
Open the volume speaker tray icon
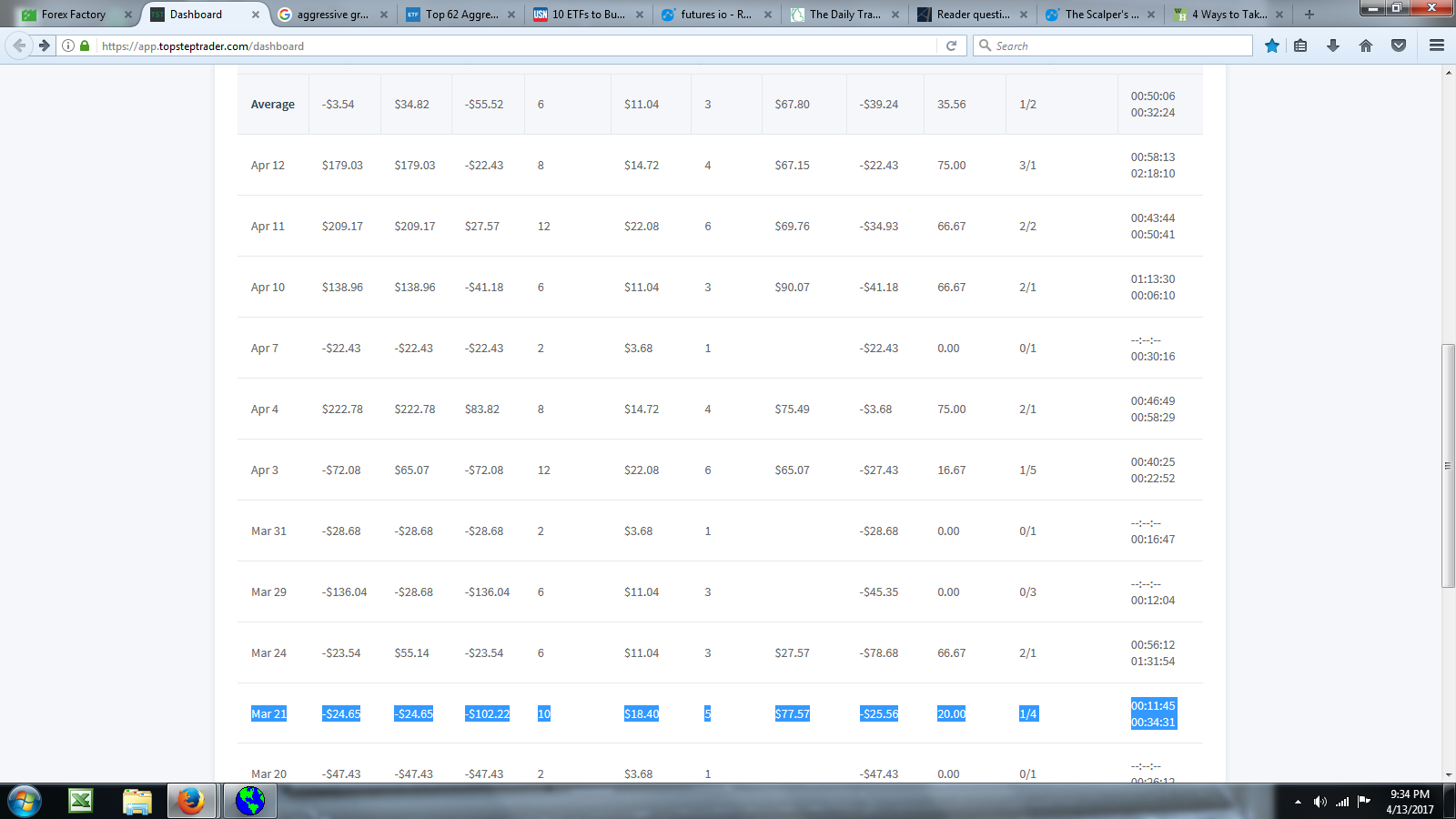pos(1319,802)
